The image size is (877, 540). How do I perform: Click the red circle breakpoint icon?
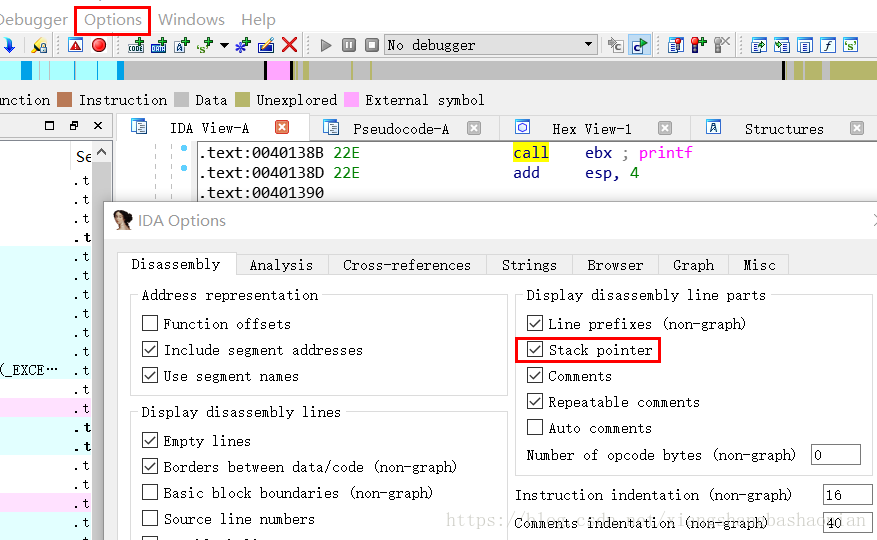(x=99, y=45)
